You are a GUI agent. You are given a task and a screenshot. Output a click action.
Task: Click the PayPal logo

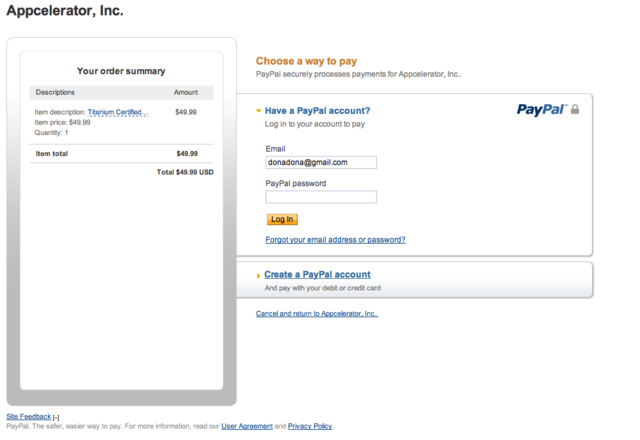pyautogui.click(x=541, y=109)
